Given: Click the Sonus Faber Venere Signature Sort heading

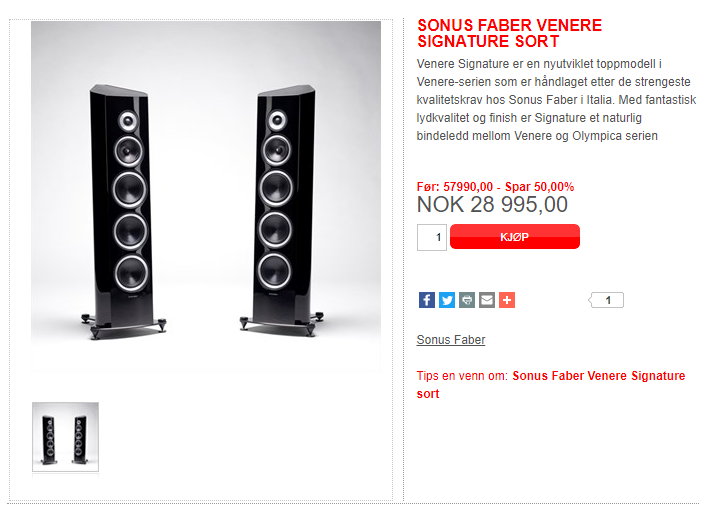Looking at the screenshot, I should [509, 33].
